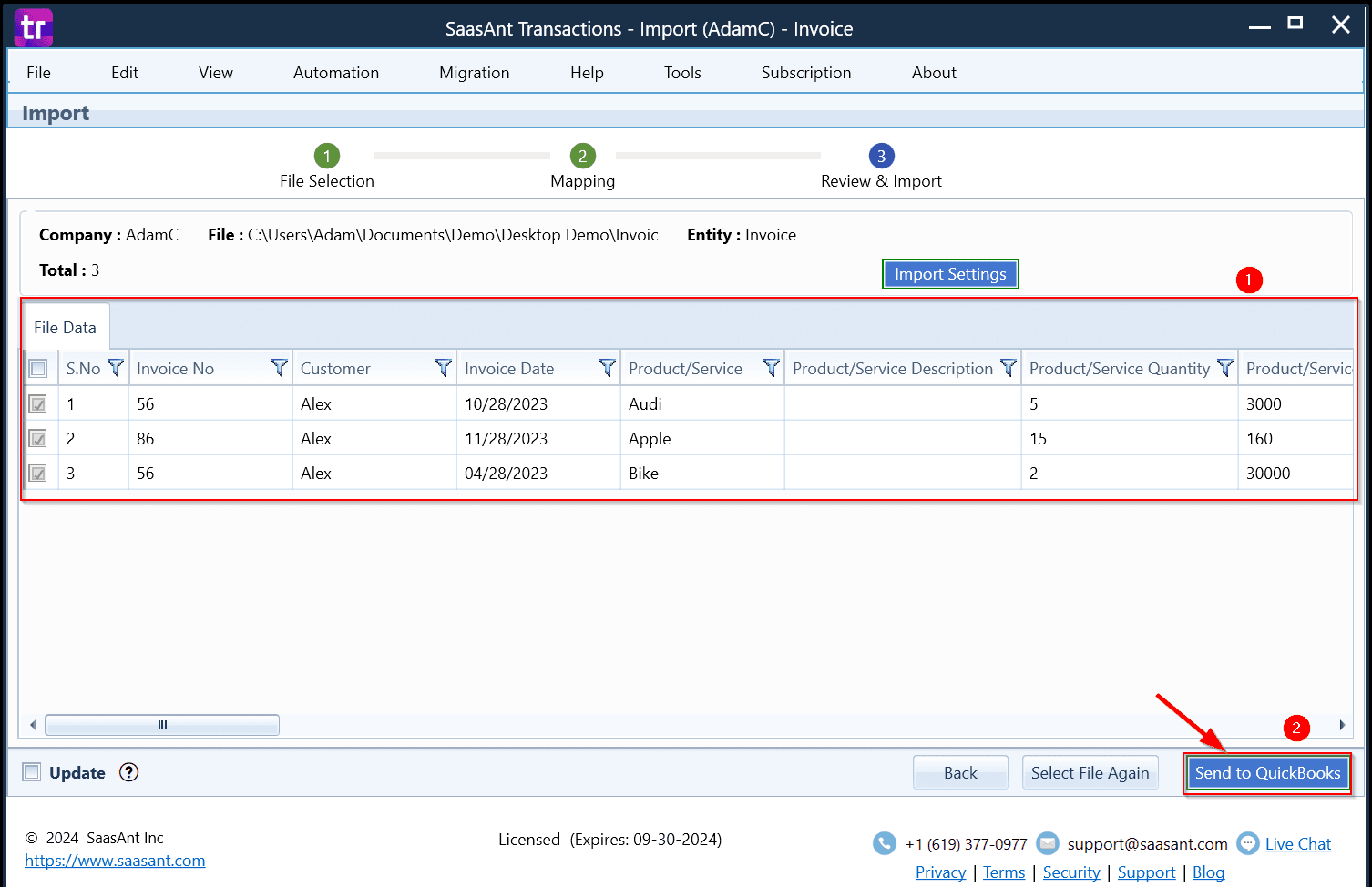Click the quantity 15 cell
This screenshot has height=887, width=1372.
[x=1129, y=438]
